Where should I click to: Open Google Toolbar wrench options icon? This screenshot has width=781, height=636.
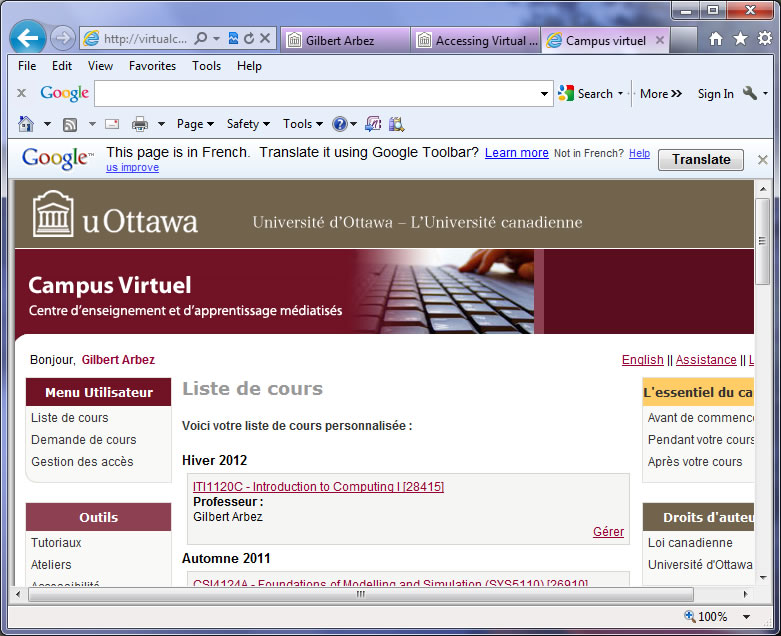click(750, 93)
